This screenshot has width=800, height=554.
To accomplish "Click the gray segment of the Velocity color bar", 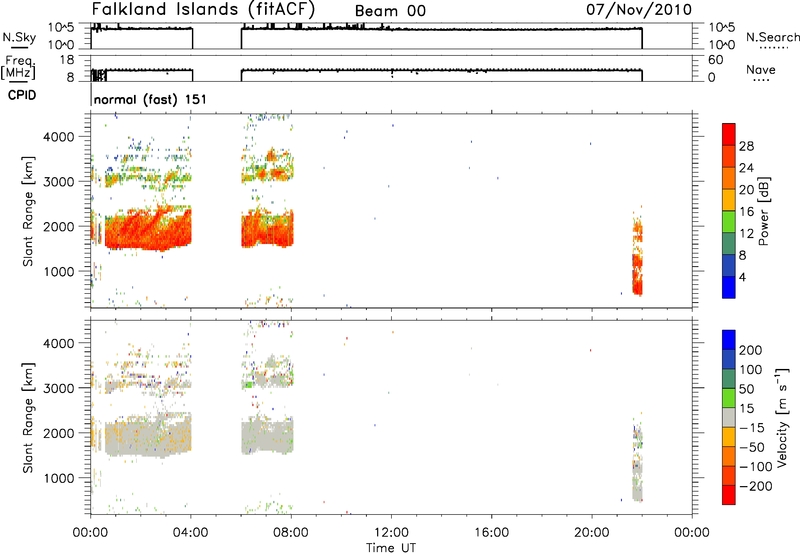I will click(729, 417).
